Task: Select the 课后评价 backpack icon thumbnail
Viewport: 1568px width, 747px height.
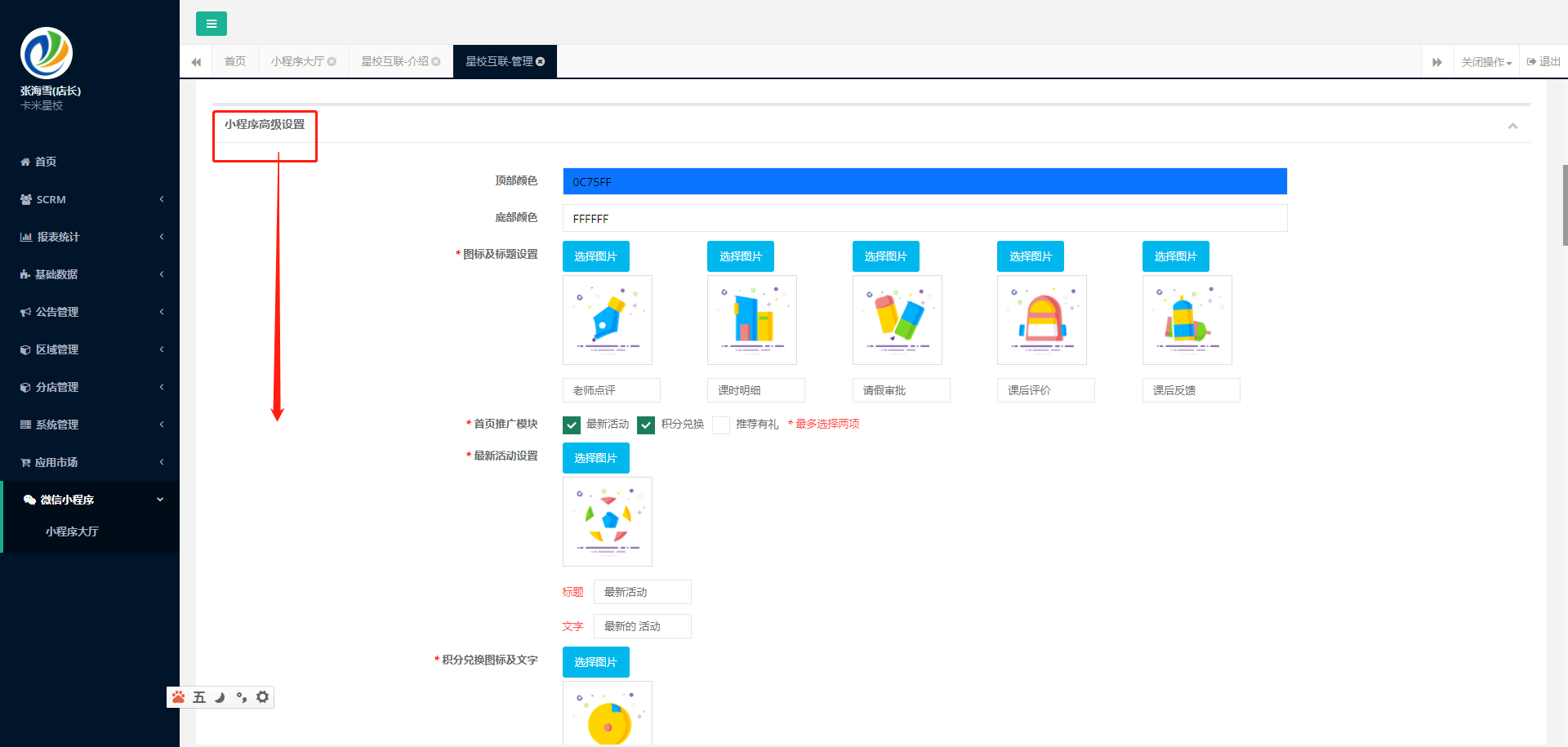Action: (1042, 320)
